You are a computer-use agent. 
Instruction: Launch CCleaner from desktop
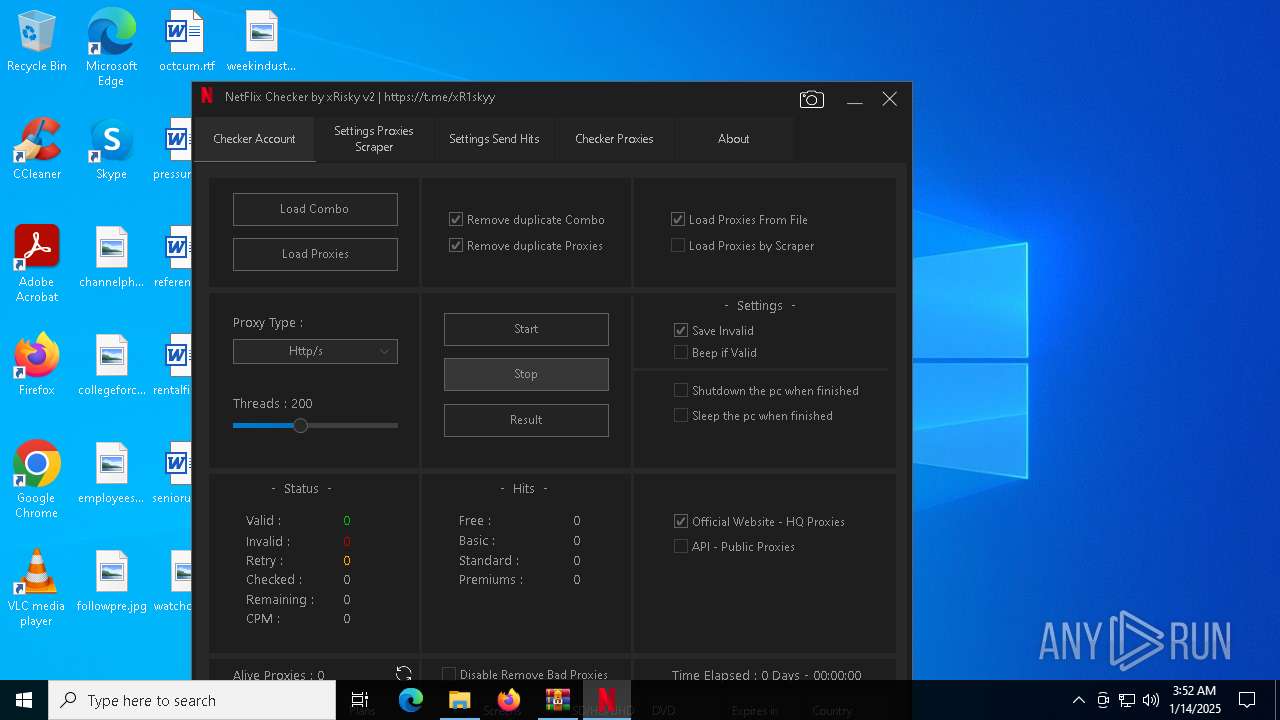pos(37,150)
